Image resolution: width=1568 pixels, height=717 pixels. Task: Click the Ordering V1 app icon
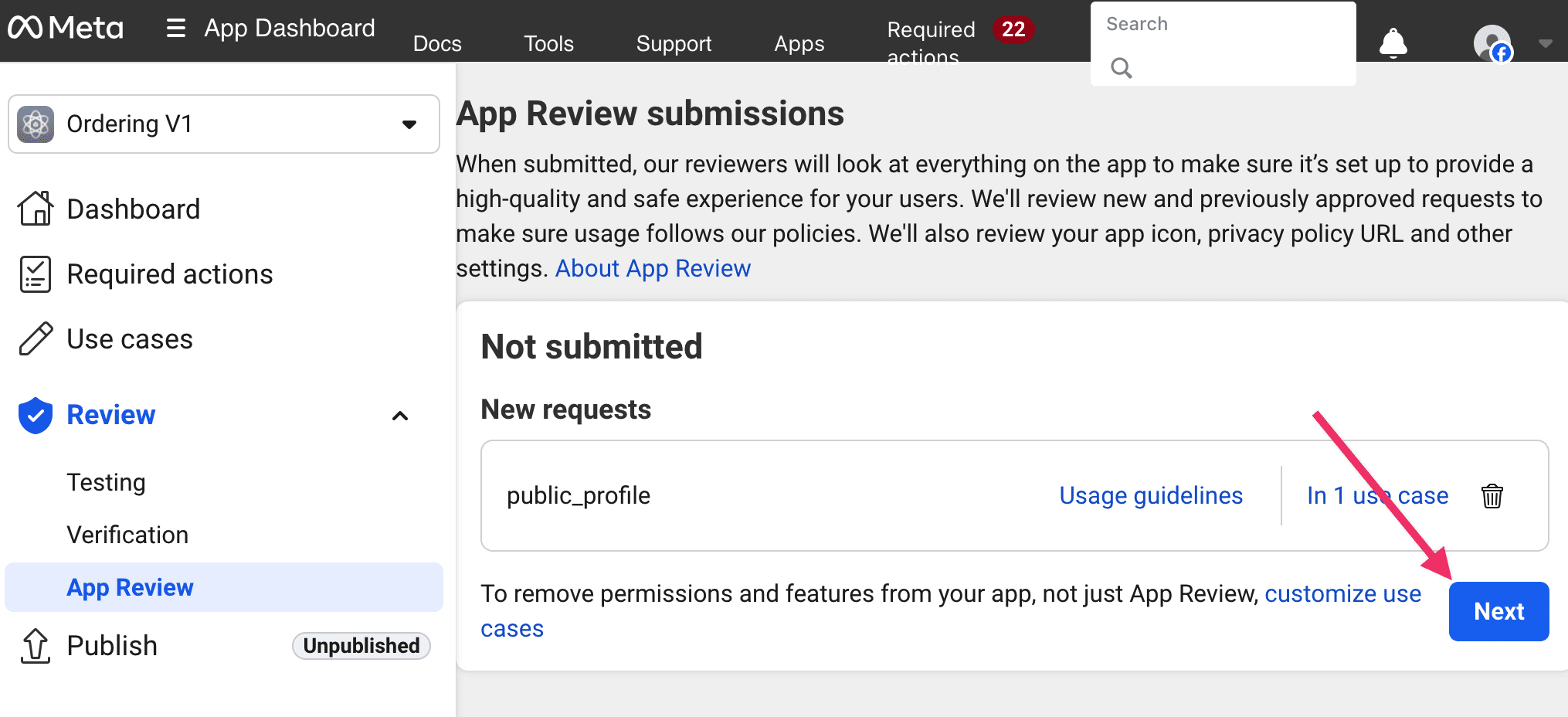click(36, 124)
